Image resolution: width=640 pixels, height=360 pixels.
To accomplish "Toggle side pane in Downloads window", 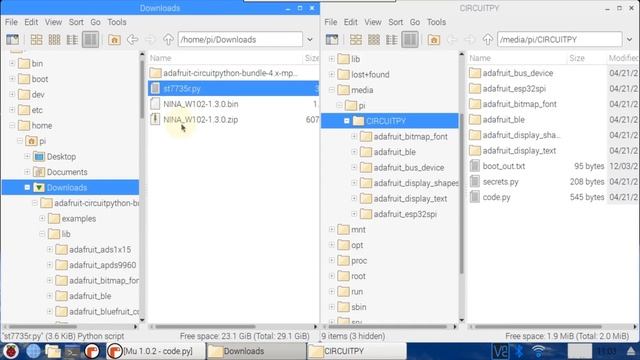I will pos(12,40).
